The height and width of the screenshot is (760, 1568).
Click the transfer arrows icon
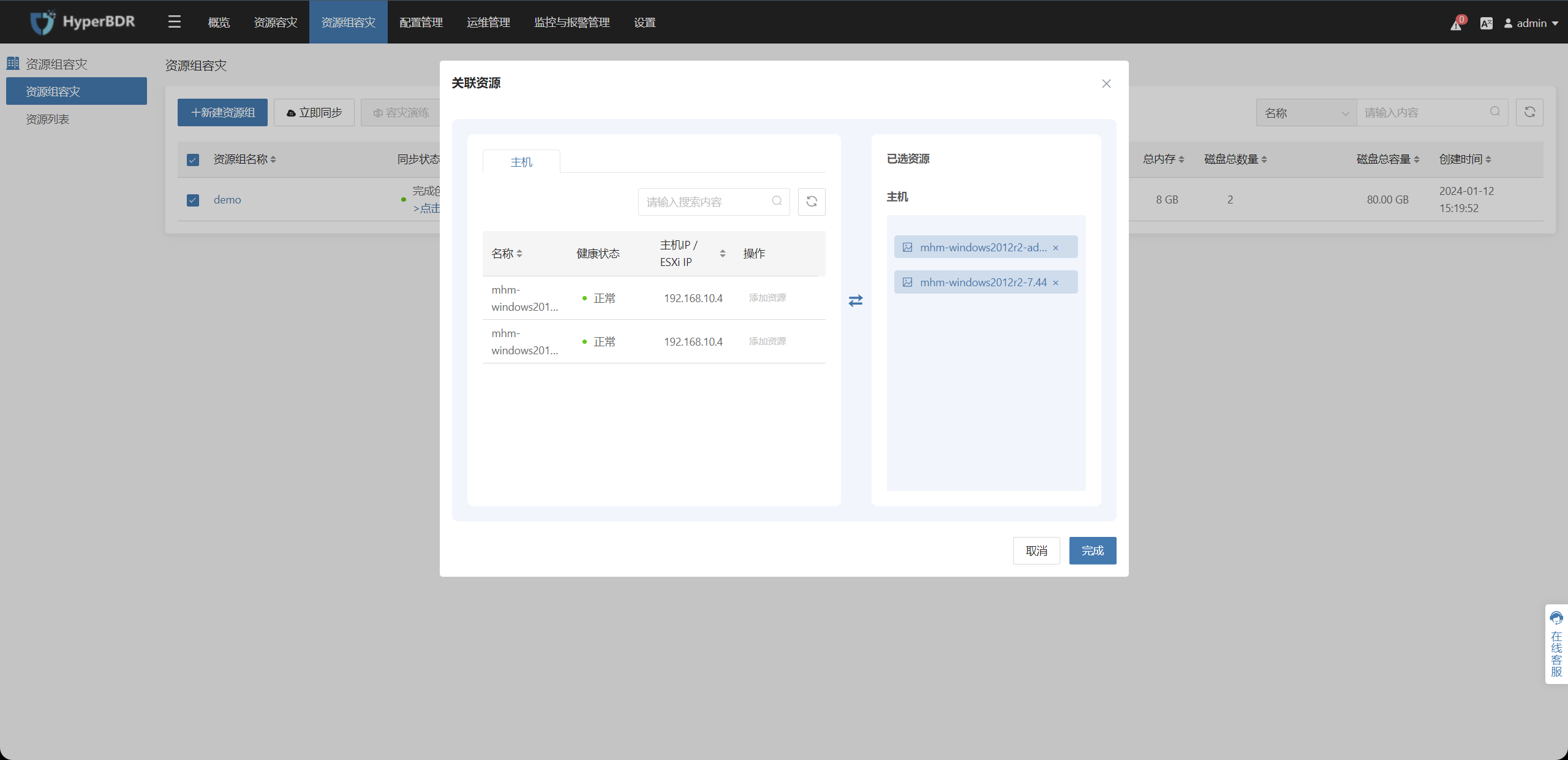click(x=856, y=300)
